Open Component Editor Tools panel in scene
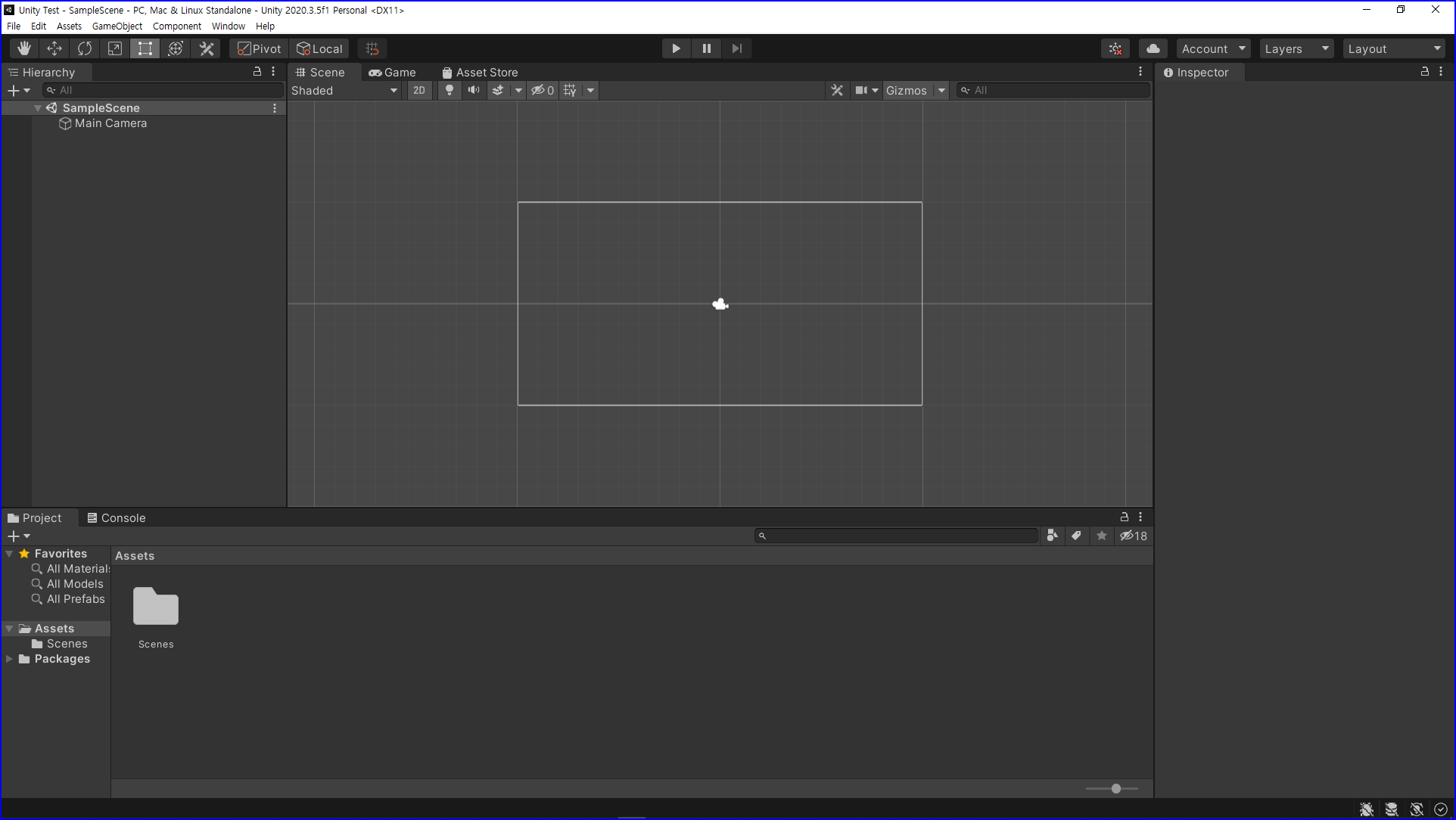The height and width of the screenshot is (820, 1456). (x=837, y=90)
